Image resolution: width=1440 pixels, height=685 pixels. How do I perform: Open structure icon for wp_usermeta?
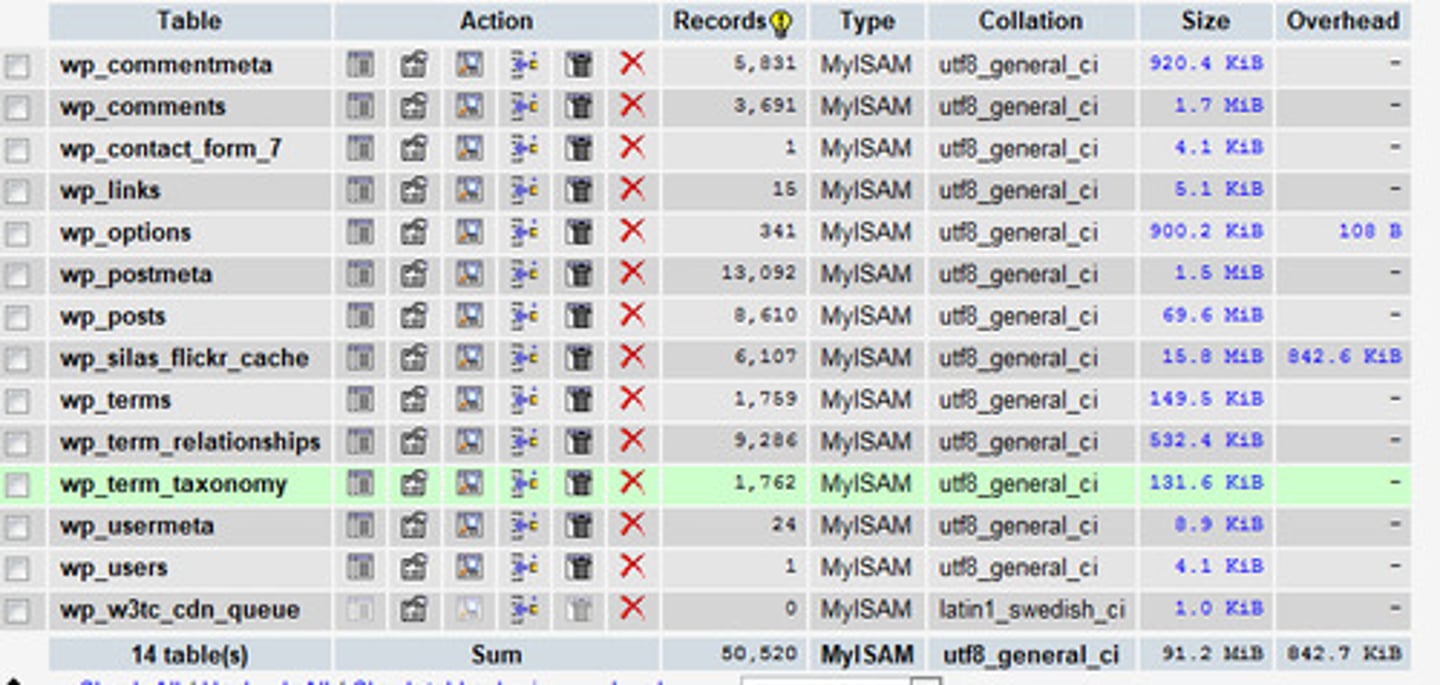[414, 526]
